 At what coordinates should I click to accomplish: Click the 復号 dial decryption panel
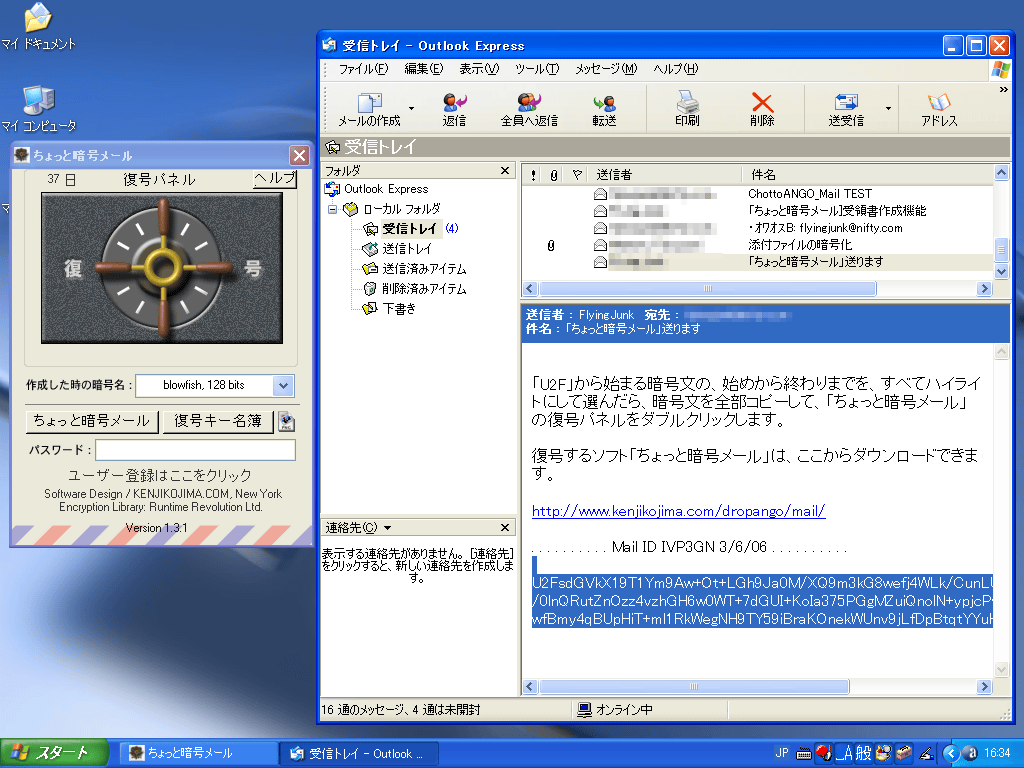pos(162,268)
